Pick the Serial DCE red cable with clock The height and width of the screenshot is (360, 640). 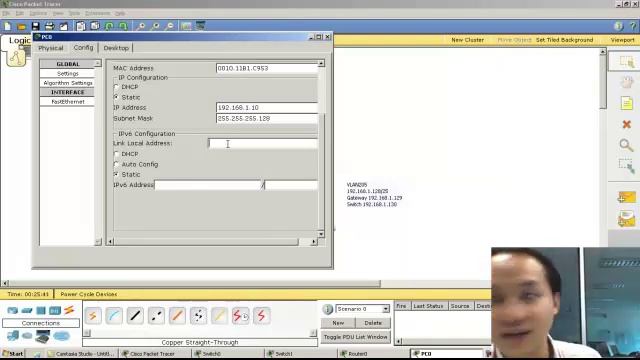240,316
